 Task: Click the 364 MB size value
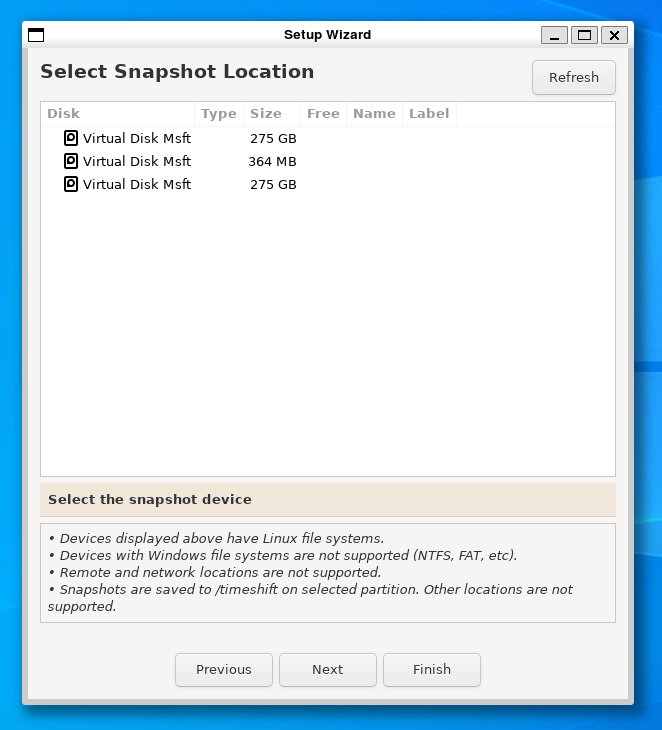tap(272, 162)
